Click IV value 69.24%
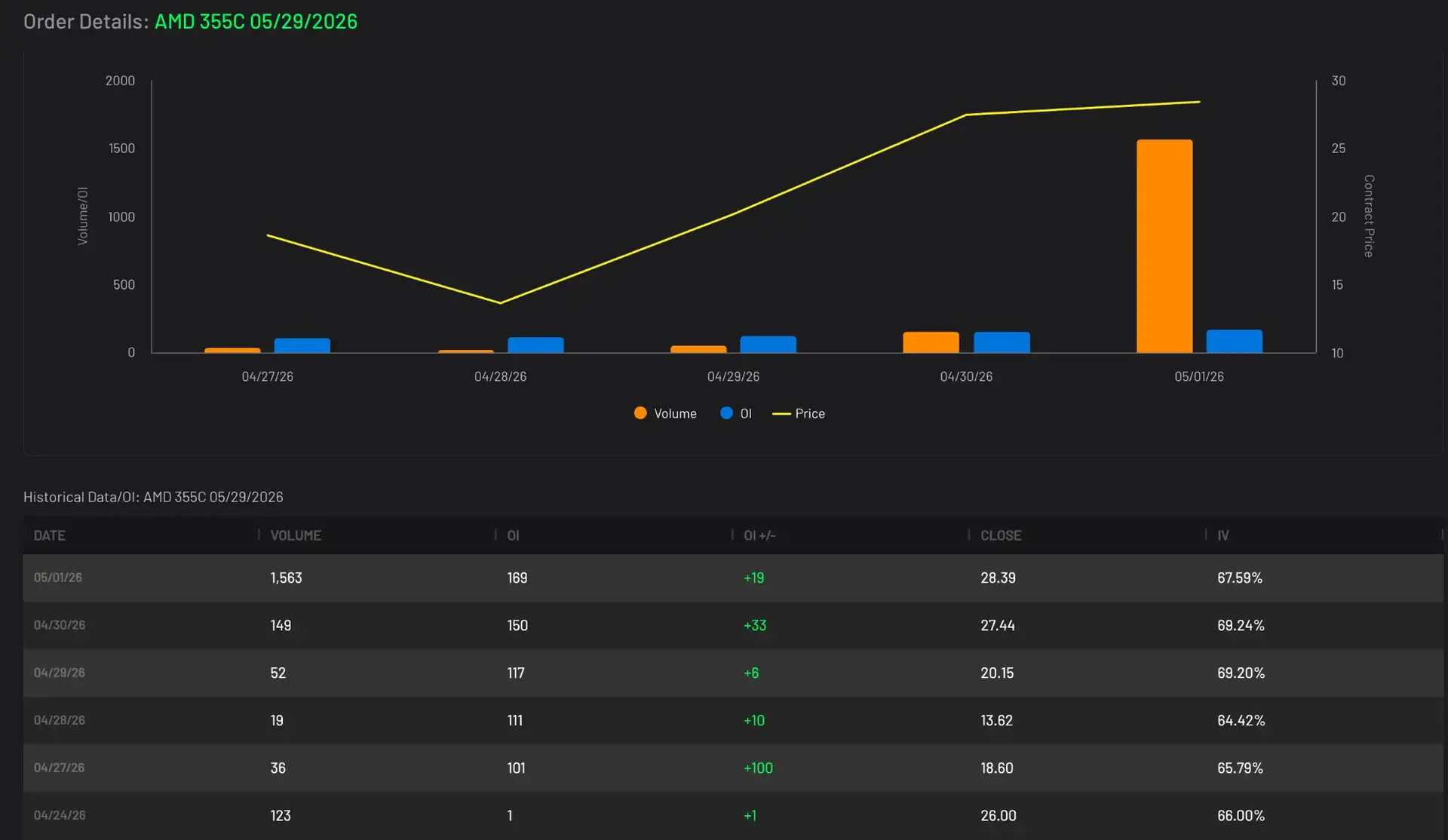This screenshot has height=840, width=1448. click(x=1241, y=625)
